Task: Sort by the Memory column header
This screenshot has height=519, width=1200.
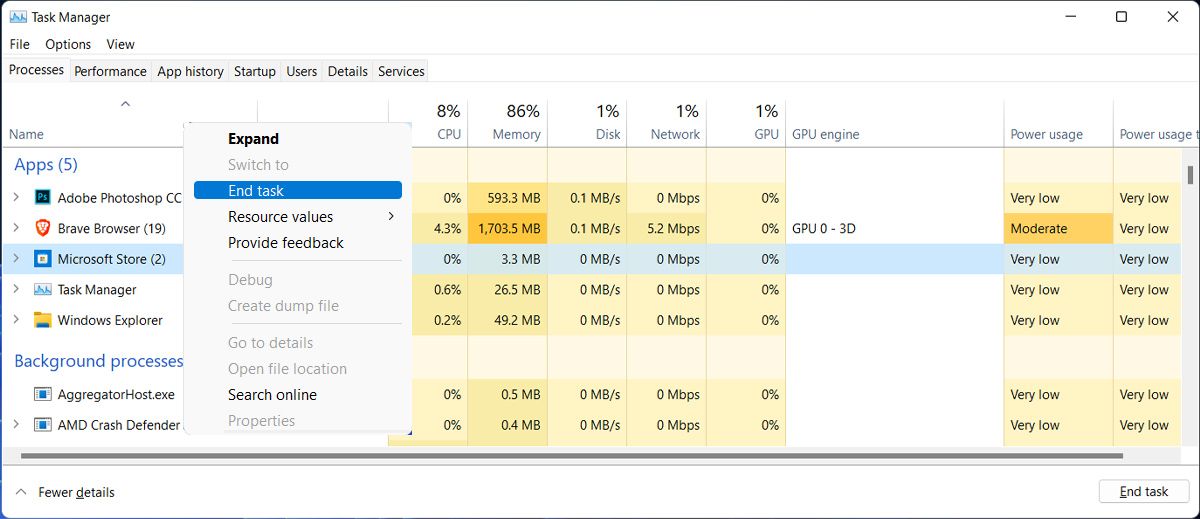Action: pos(507,122)
